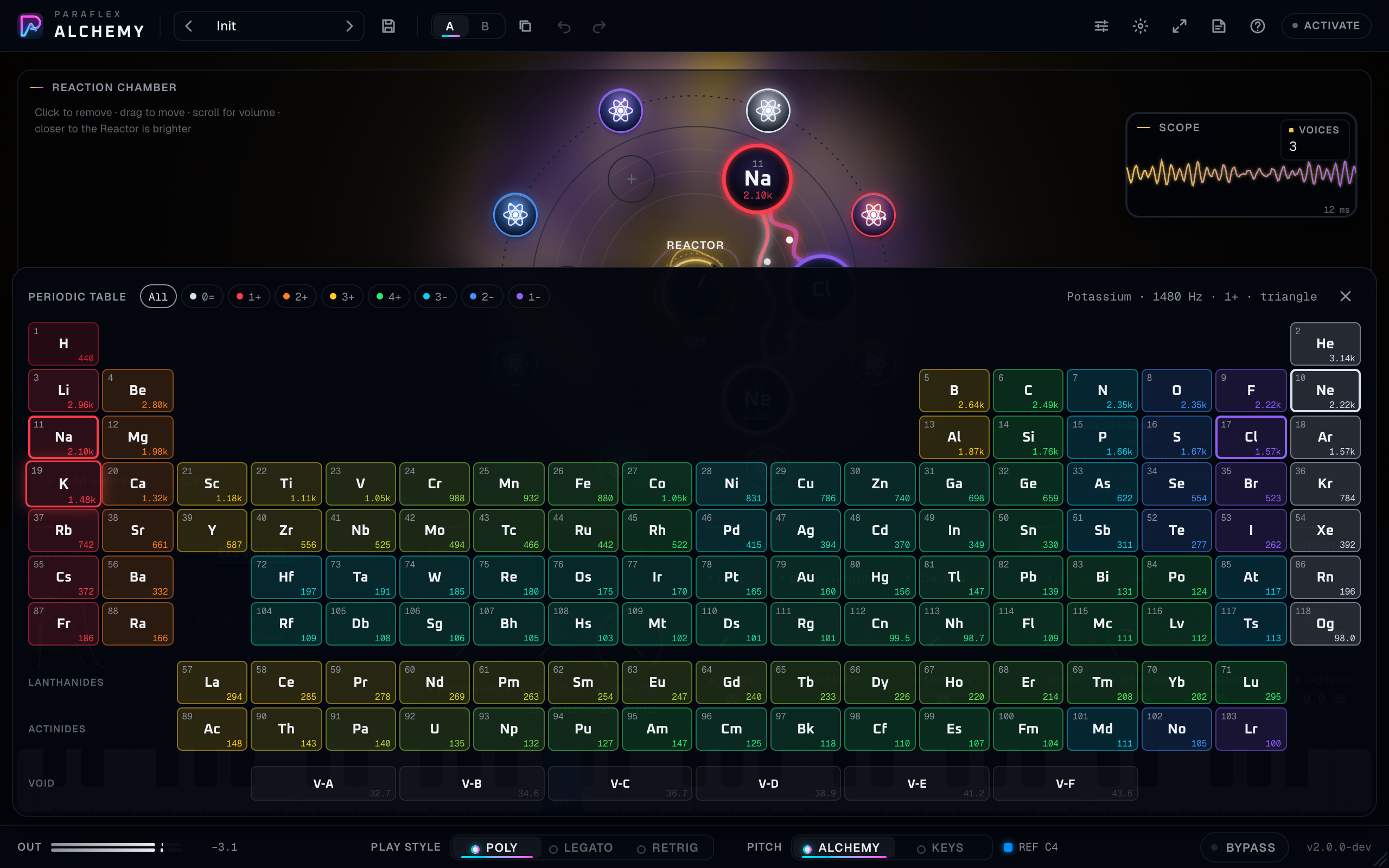Filter elements by 0= charge
The image size is (1389, 868).
202,297
